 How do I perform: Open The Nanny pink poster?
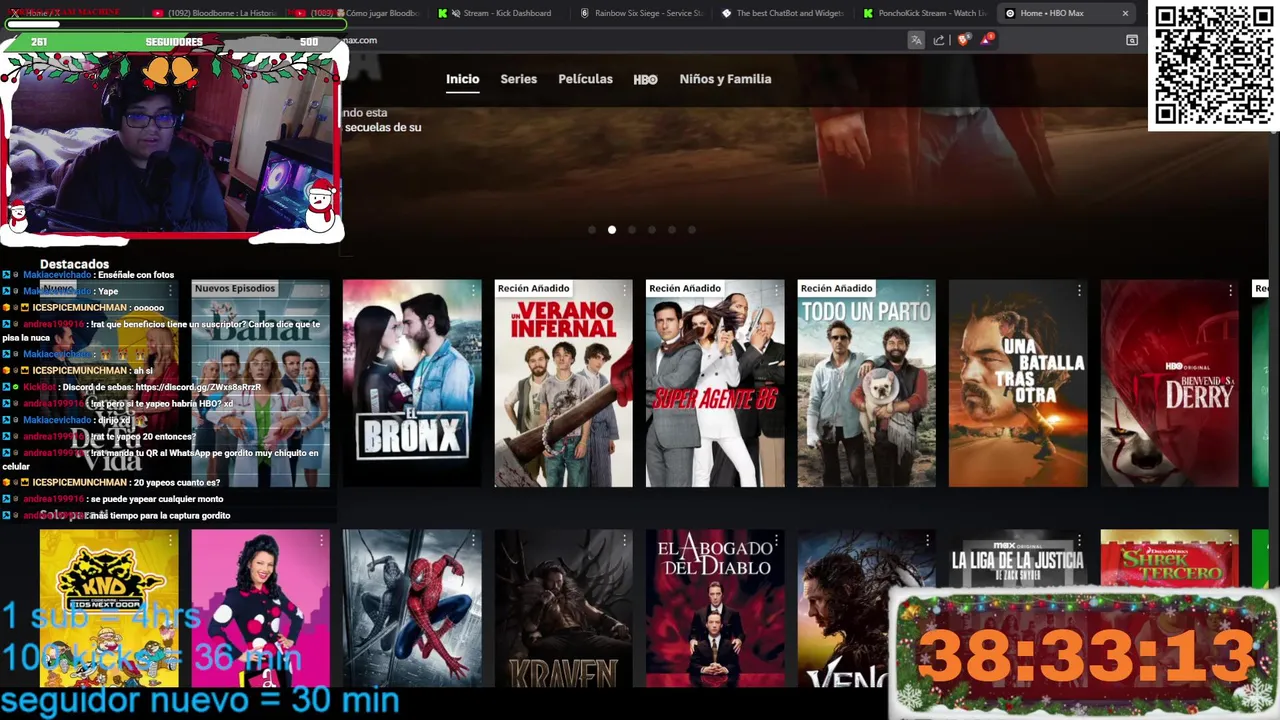coord(260,608)
